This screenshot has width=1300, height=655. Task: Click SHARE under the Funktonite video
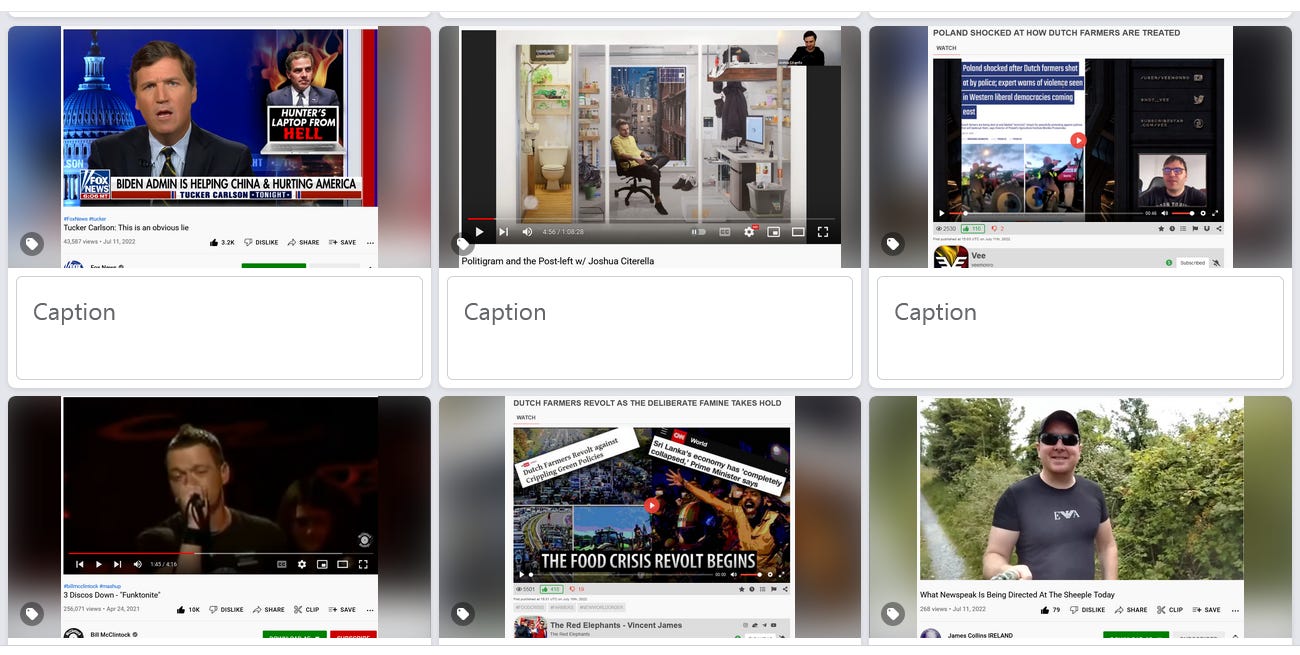pyautogui.click(x=268, y=610)
